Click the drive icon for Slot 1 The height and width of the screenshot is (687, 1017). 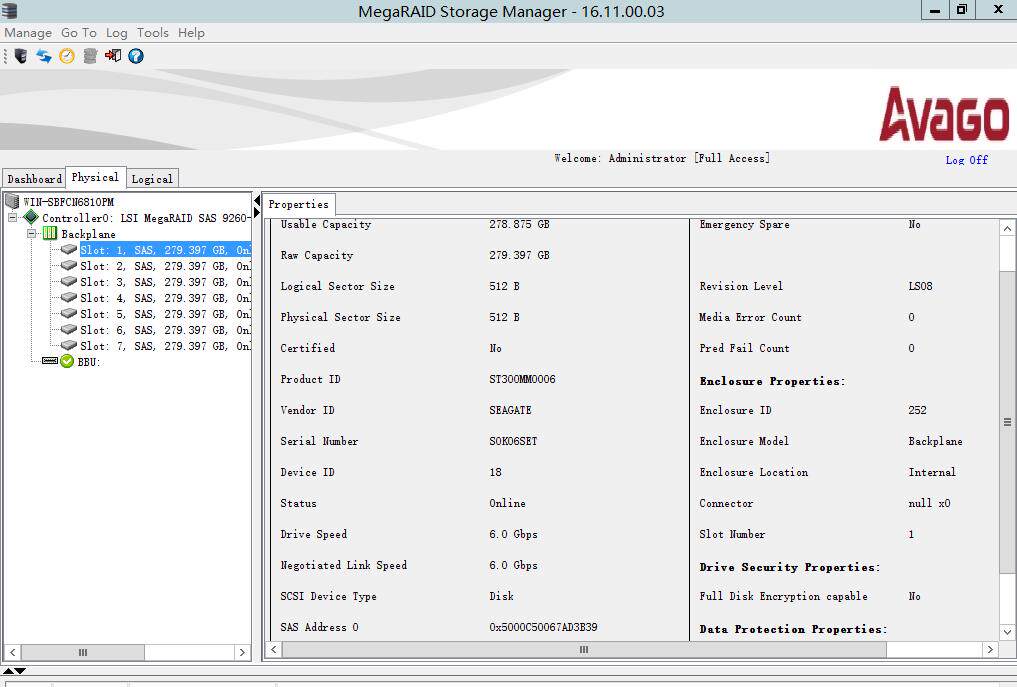coord(69,249)
